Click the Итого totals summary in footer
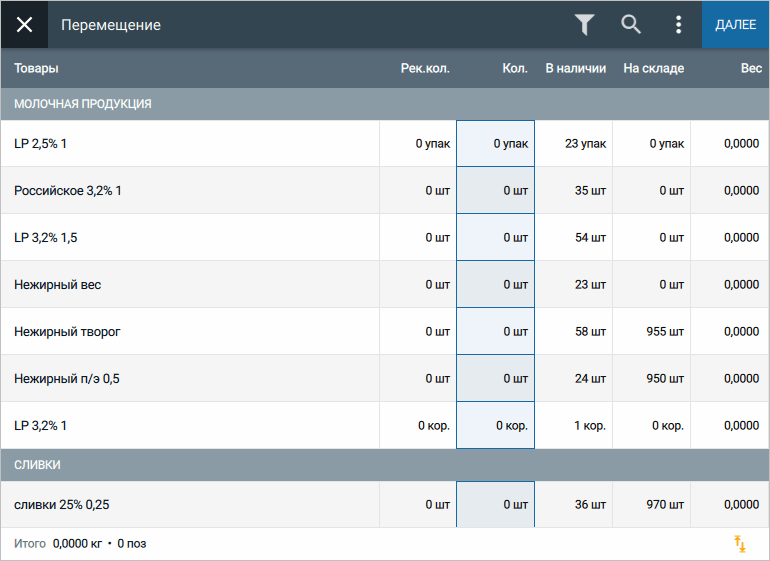Image resolution: width=770 pixels, height=561 pixels. tap(80, 543)
